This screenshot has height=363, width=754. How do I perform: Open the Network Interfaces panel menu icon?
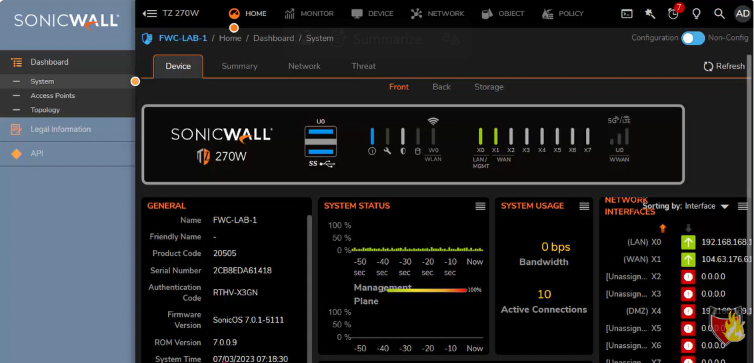click(x=743, y=206)
